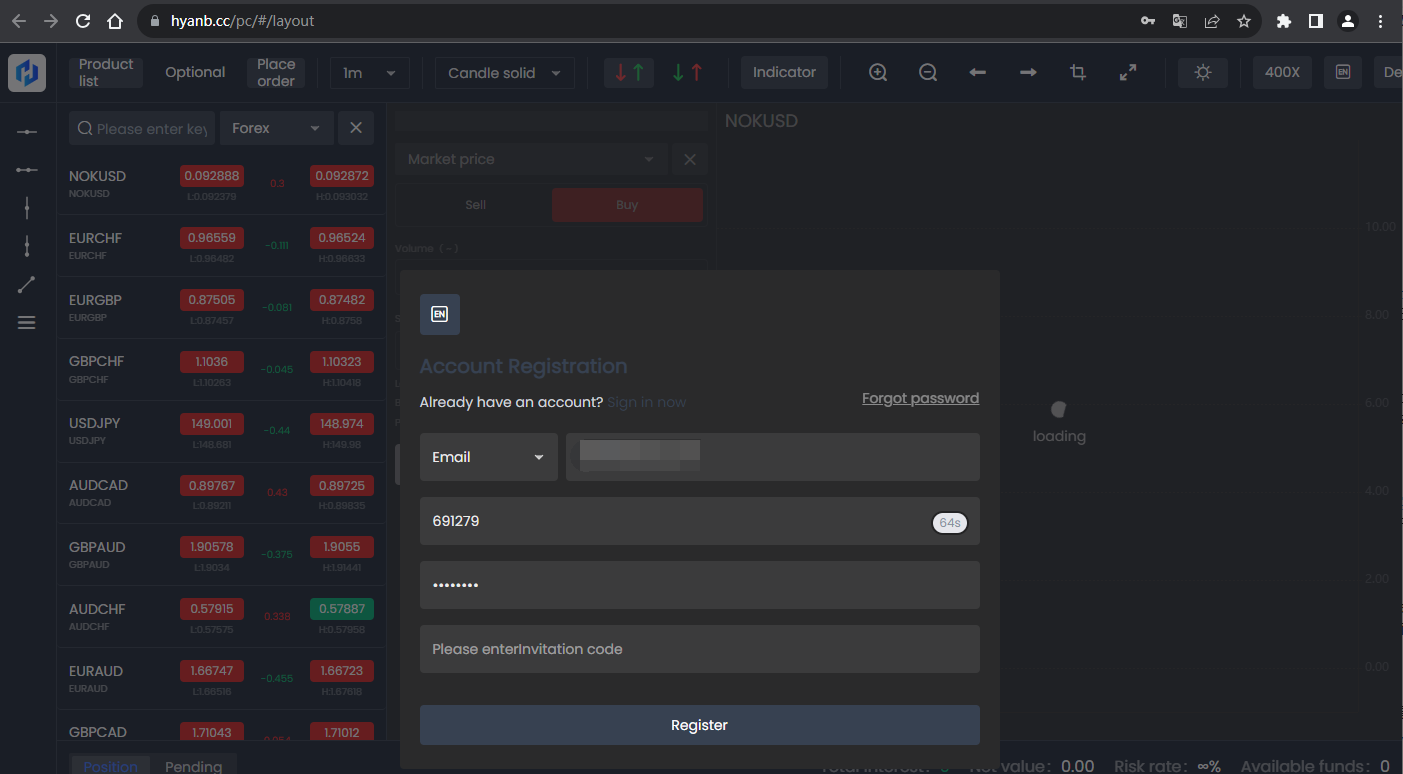Click the Indicator button

point(784,72)
